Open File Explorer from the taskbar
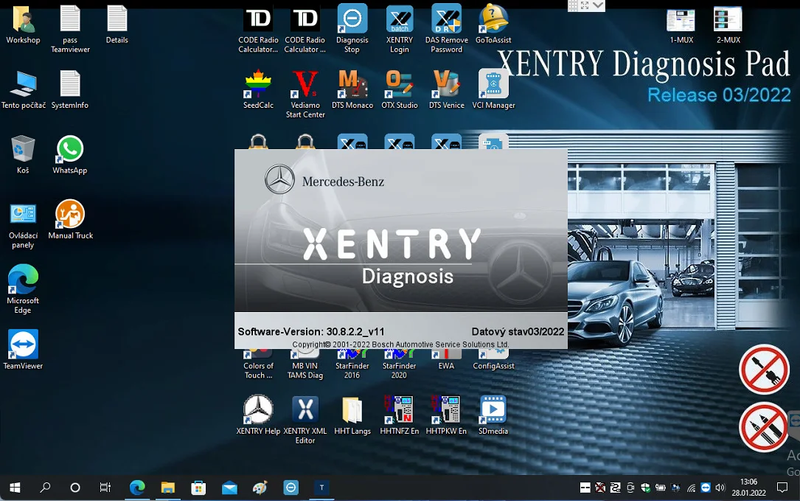 pyautogui.click(x=168, y=488)
